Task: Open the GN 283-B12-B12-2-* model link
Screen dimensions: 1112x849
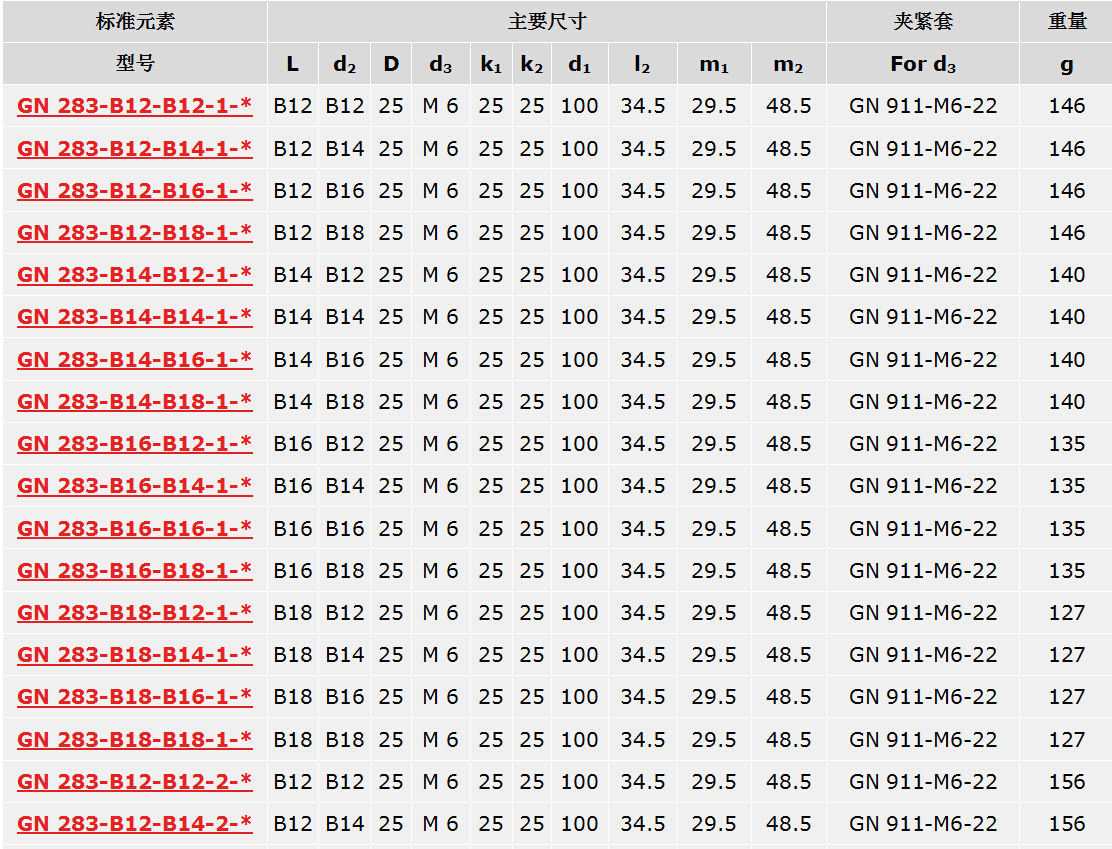Action: (x=134, y=781)
